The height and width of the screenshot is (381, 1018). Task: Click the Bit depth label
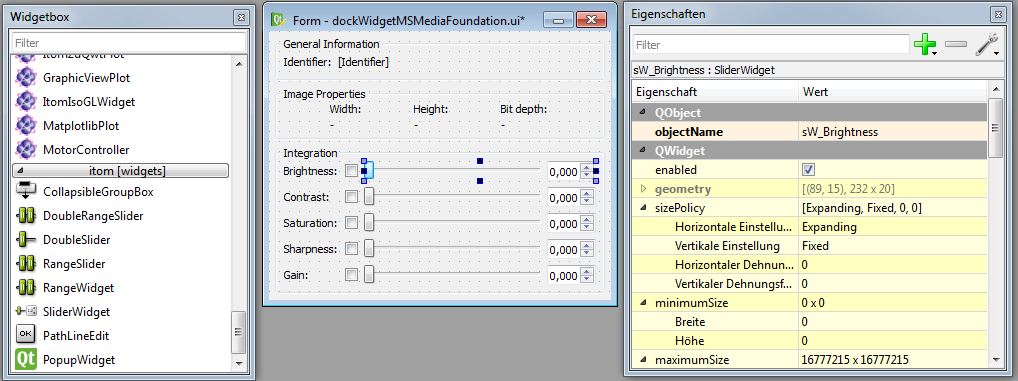[523, 109]
